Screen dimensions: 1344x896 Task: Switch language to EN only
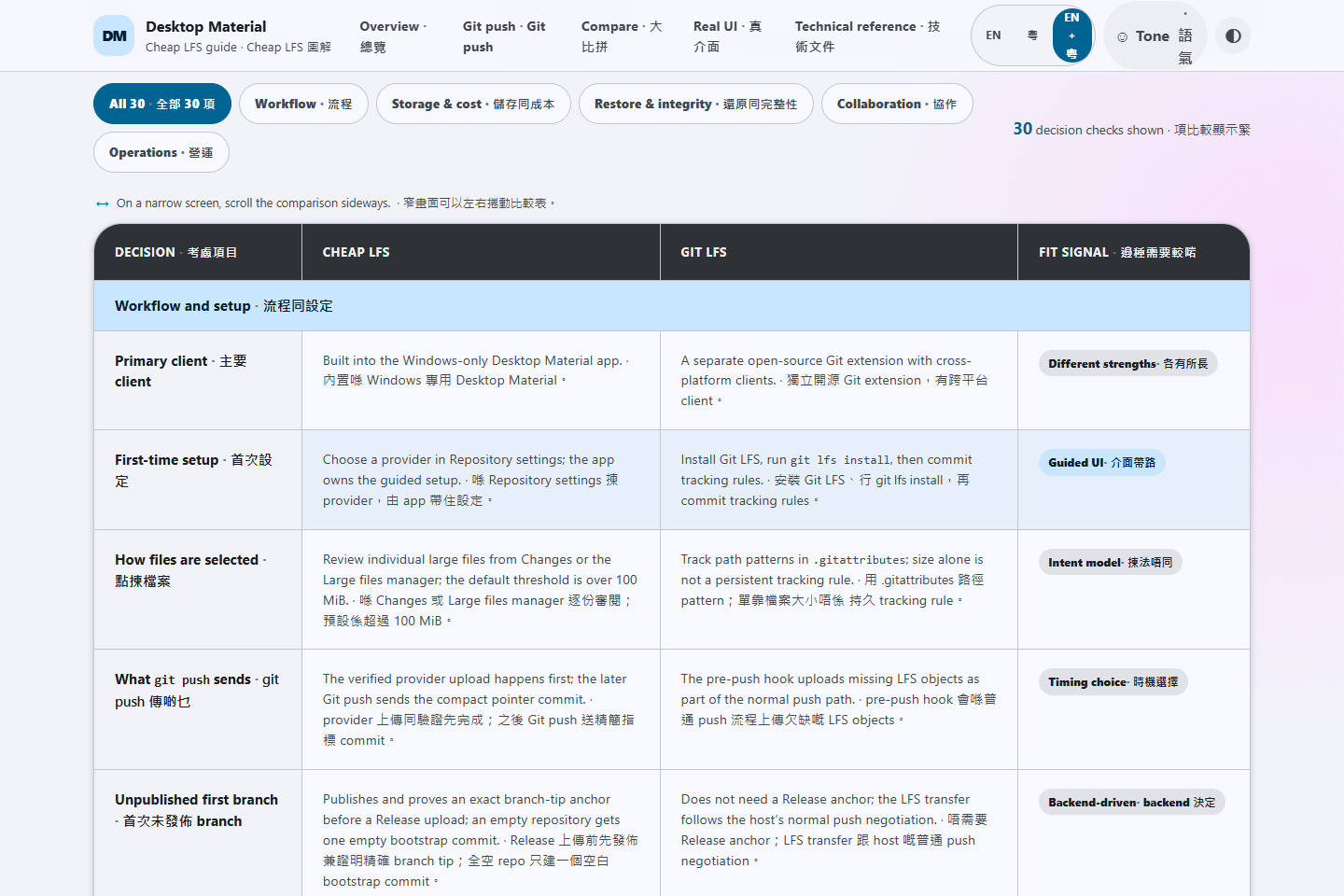click(x=993, y=35)
